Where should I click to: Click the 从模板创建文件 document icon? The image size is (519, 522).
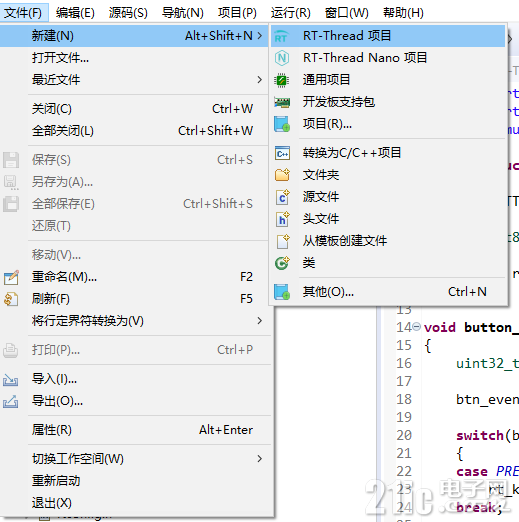pos(283,241)
